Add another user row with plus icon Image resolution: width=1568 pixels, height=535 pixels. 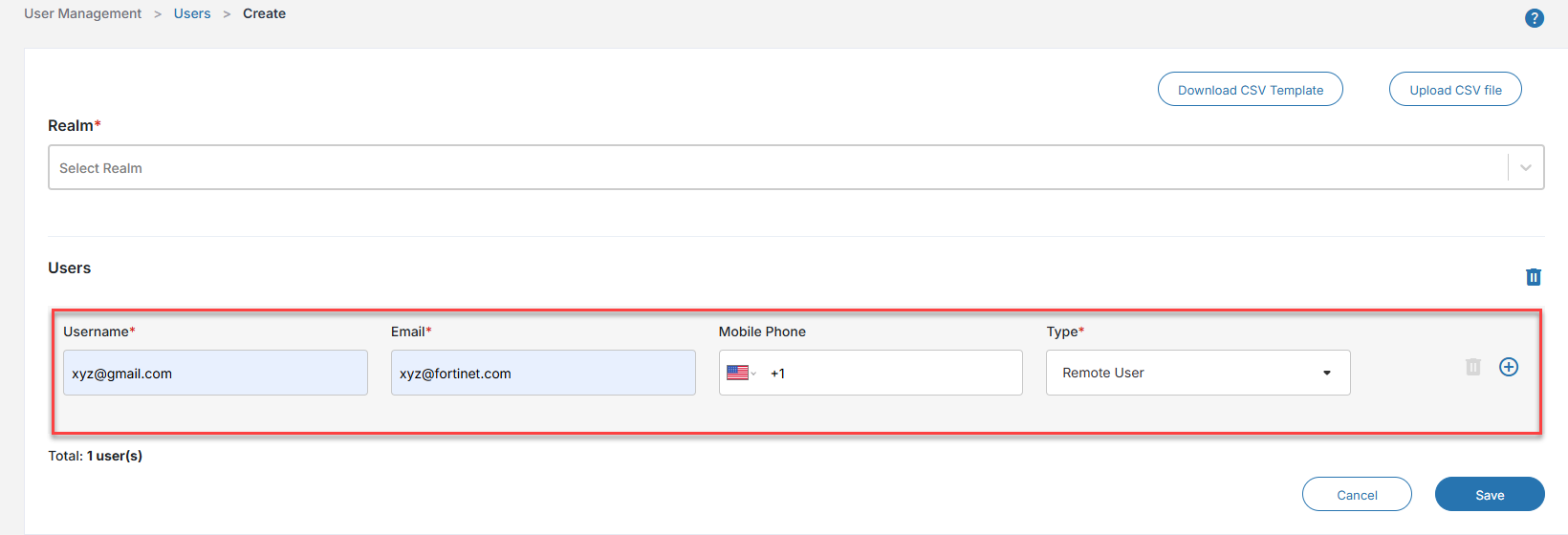click(x=1509, y=367)
